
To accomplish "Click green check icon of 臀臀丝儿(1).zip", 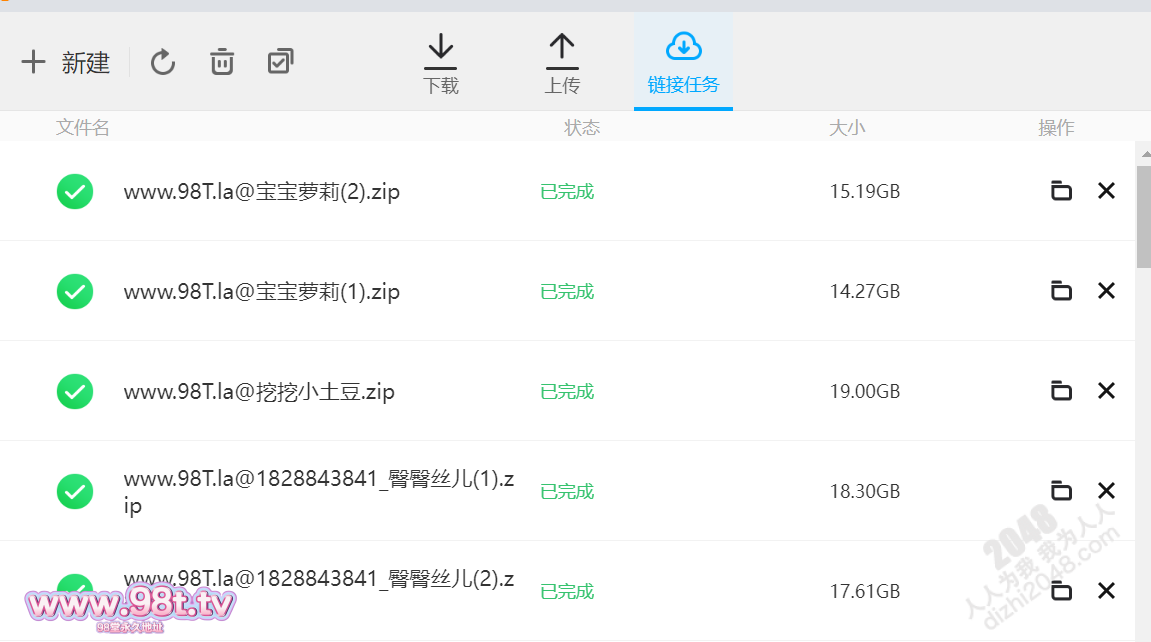I will point(75,491).
